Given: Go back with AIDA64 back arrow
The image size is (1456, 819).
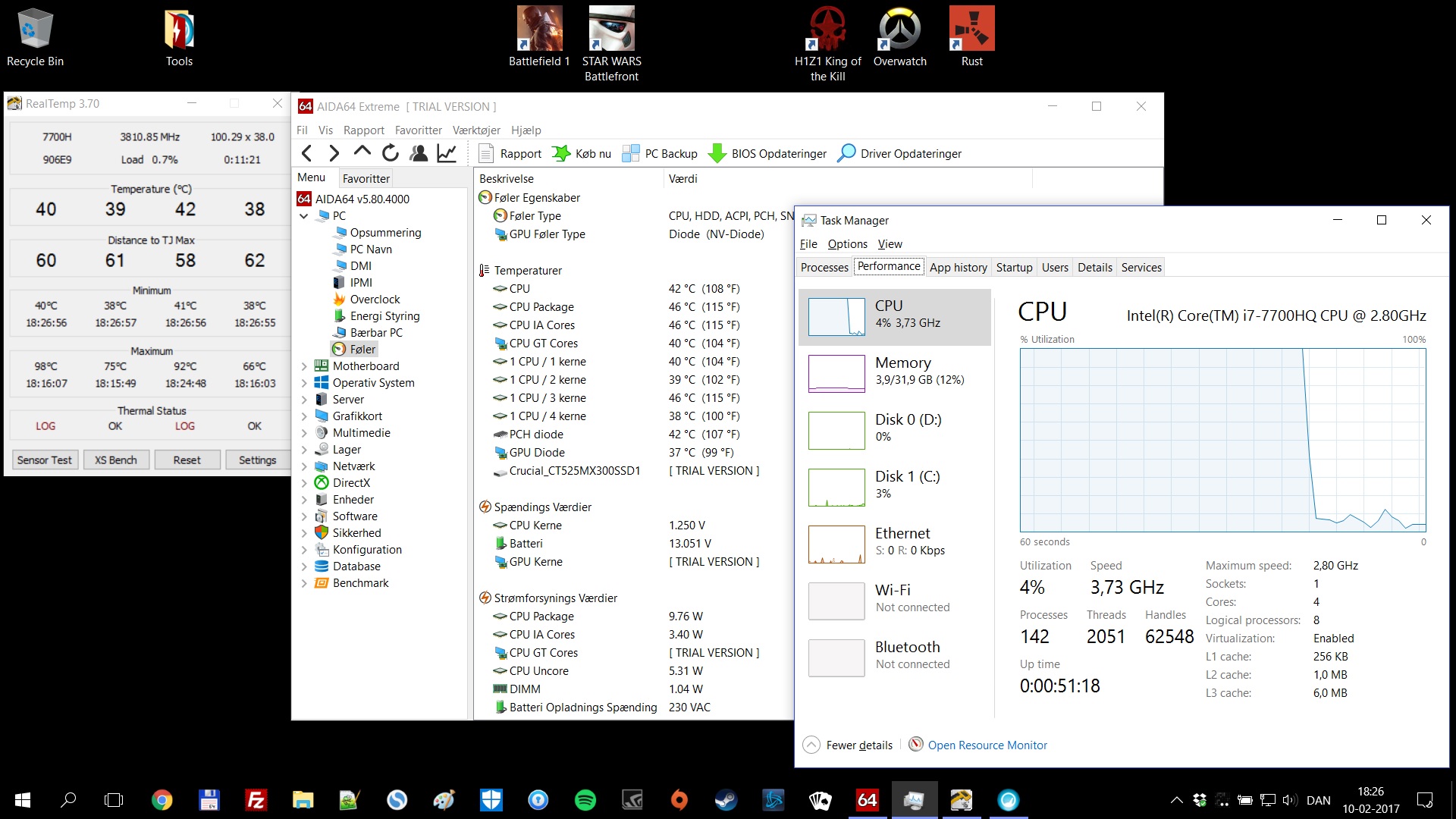Looking at the screenshot, I should [x=307, y=153].
